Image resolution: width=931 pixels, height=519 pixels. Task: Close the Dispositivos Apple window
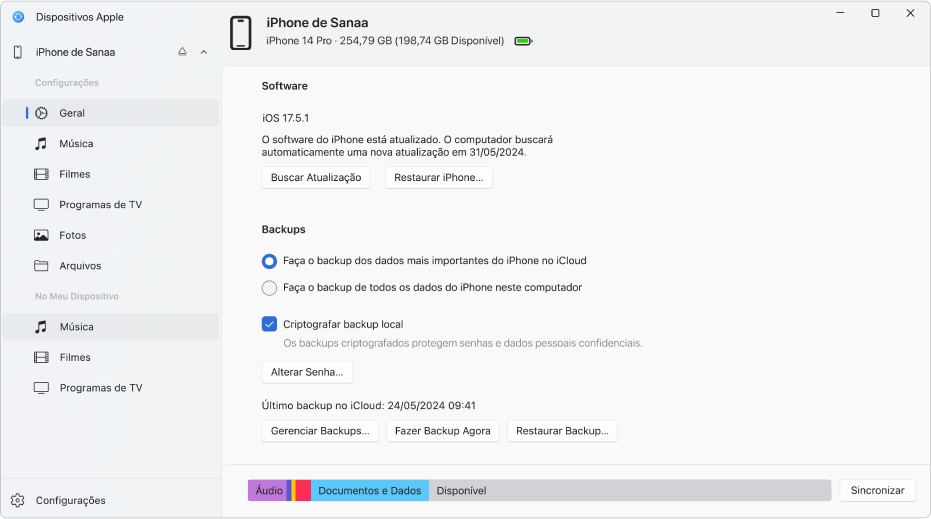(x=910, y=13)
